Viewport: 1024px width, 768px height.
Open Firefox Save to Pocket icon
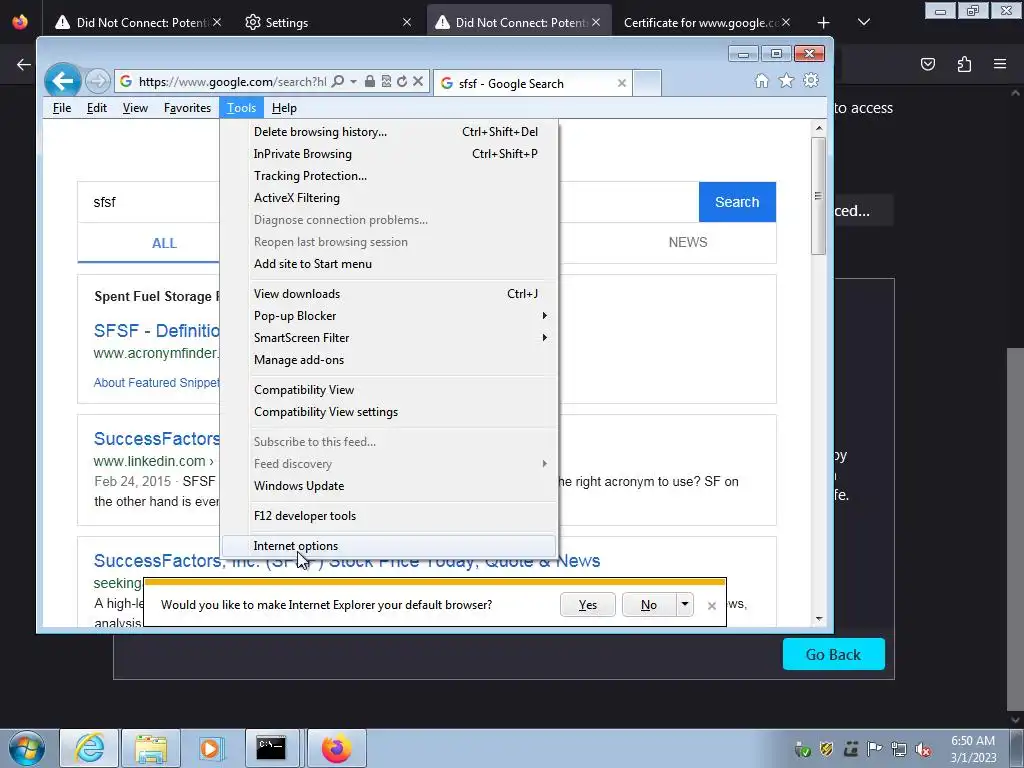click(x=928, y=64)
